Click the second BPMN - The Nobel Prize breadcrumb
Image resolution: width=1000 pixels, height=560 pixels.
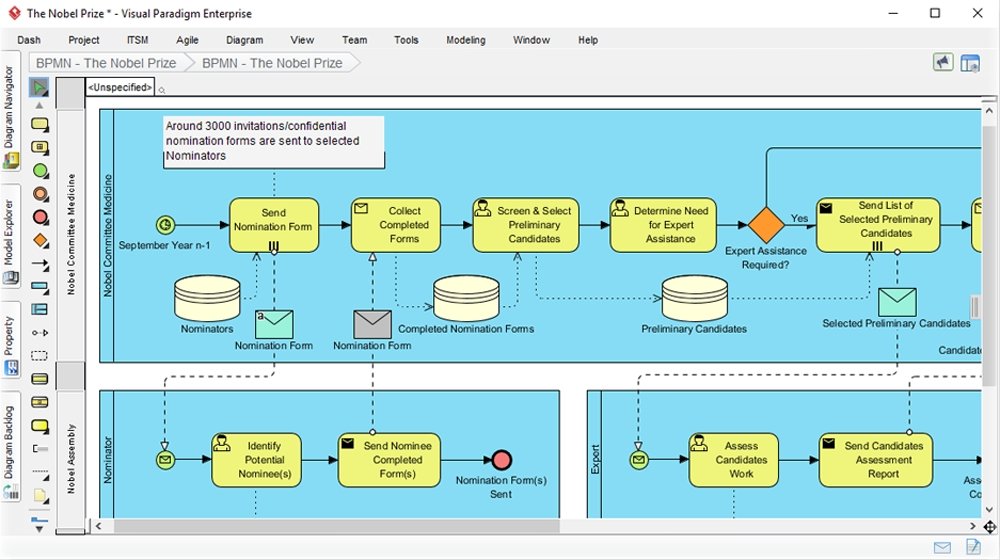[x=272, y=63]
